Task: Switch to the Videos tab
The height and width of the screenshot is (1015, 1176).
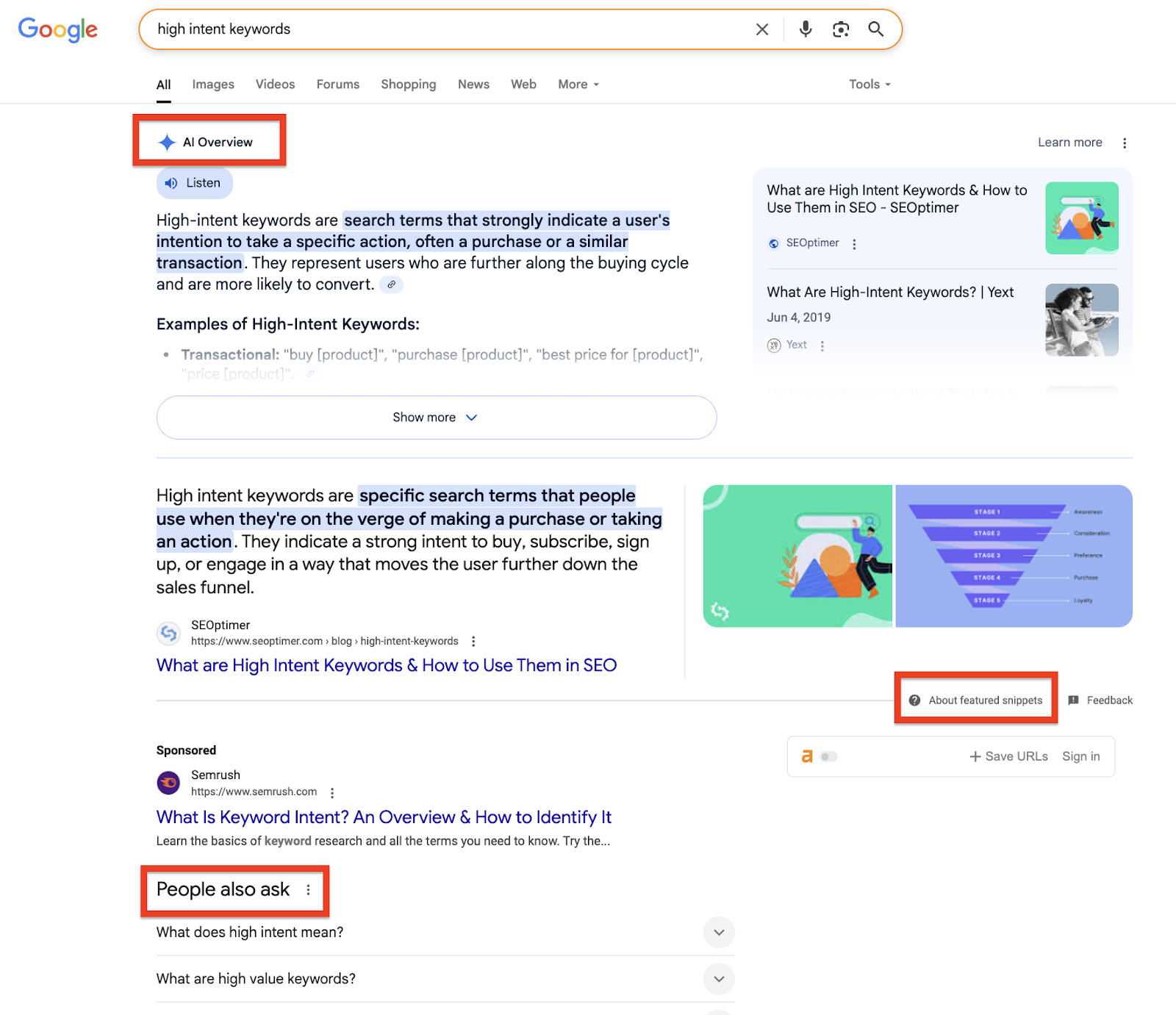Action: tap(275, 85)
